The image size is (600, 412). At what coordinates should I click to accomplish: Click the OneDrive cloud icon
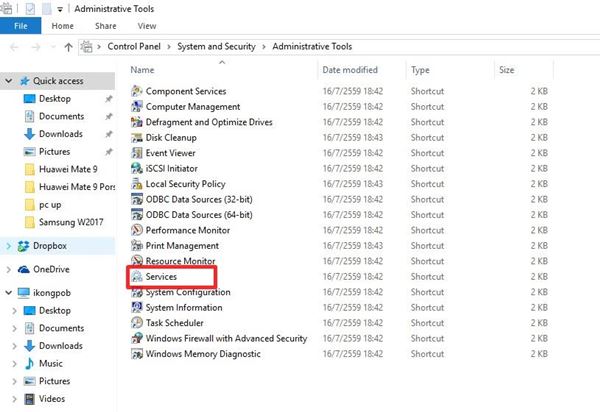(x=24, y=269)
